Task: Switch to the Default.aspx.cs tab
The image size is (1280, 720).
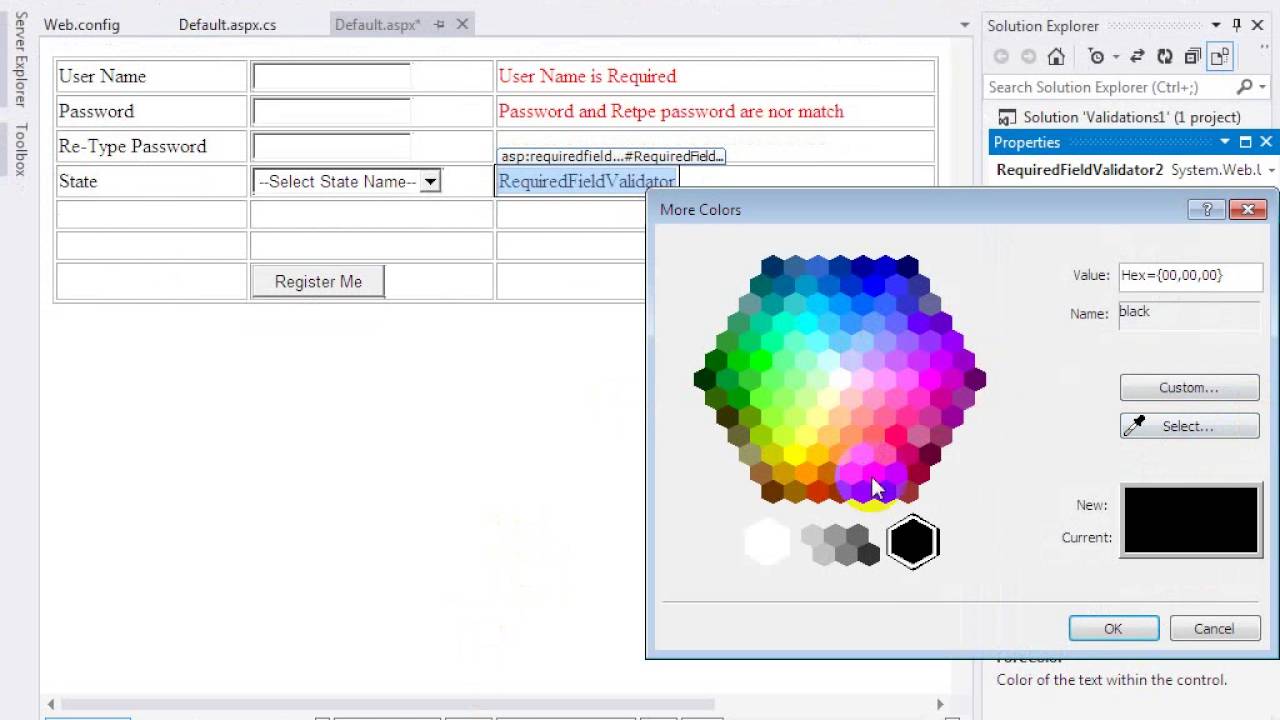Action: pyautogui.click(x=227, y=24)
